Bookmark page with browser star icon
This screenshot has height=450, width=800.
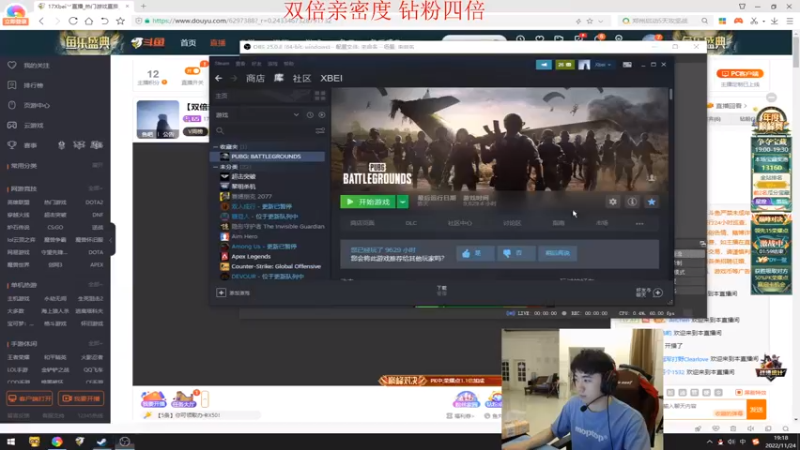(x=120, y=21)
